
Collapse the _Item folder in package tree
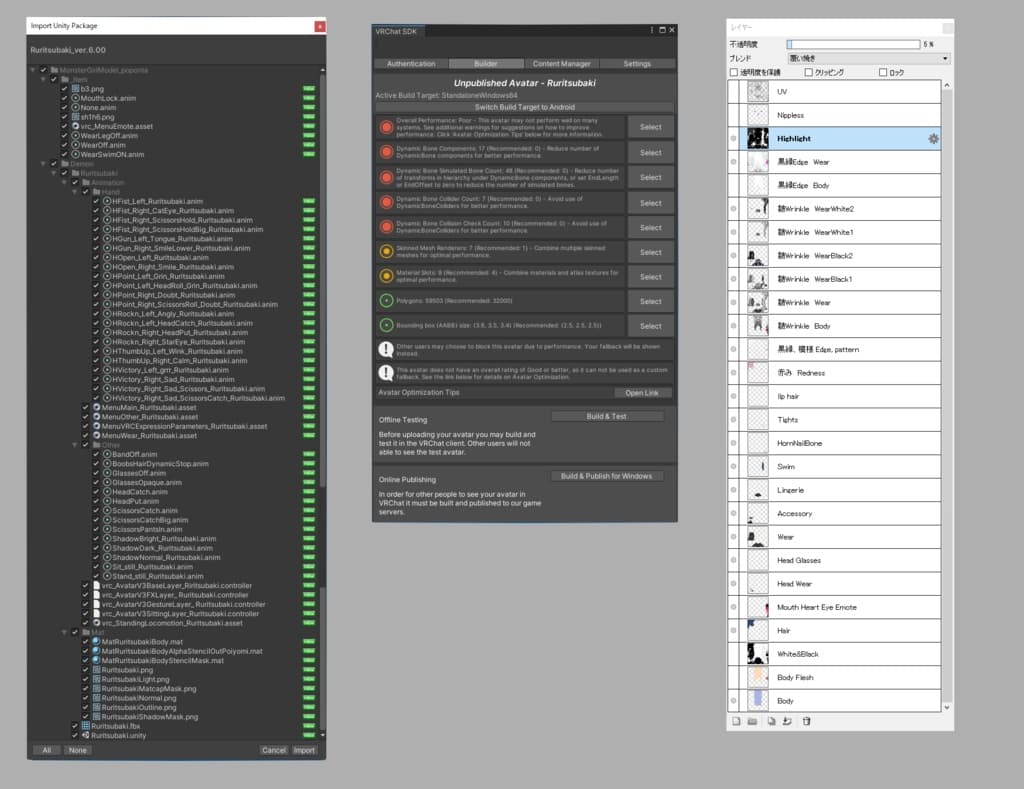pos(44,79)
